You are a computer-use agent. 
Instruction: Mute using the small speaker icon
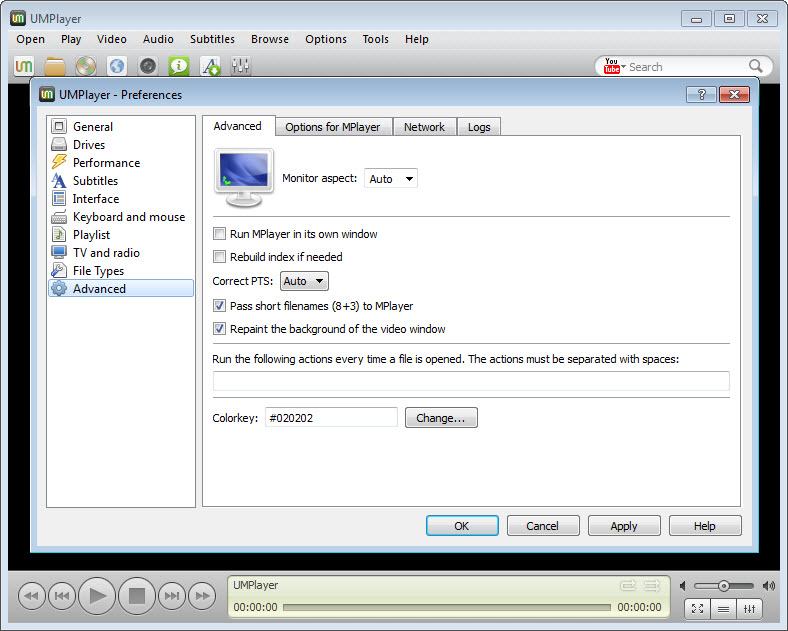(x=683, y=586)
